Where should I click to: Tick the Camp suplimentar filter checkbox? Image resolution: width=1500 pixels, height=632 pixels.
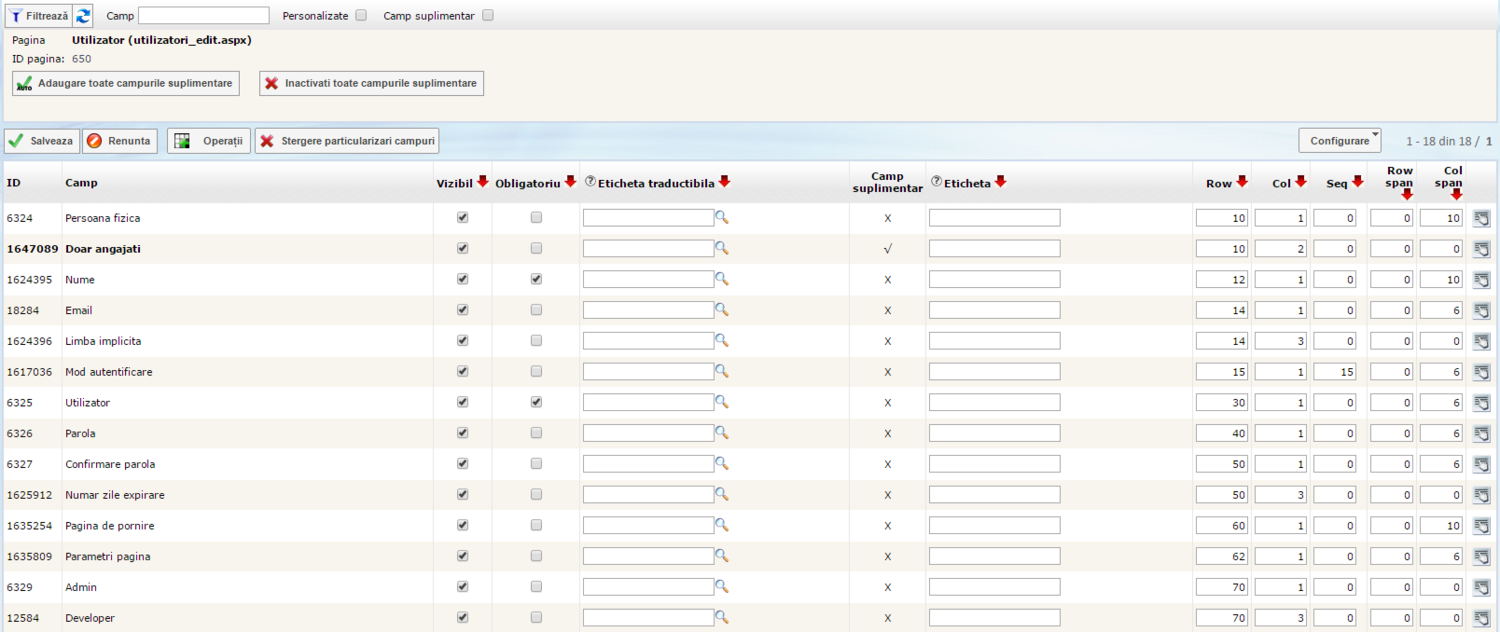488,16
